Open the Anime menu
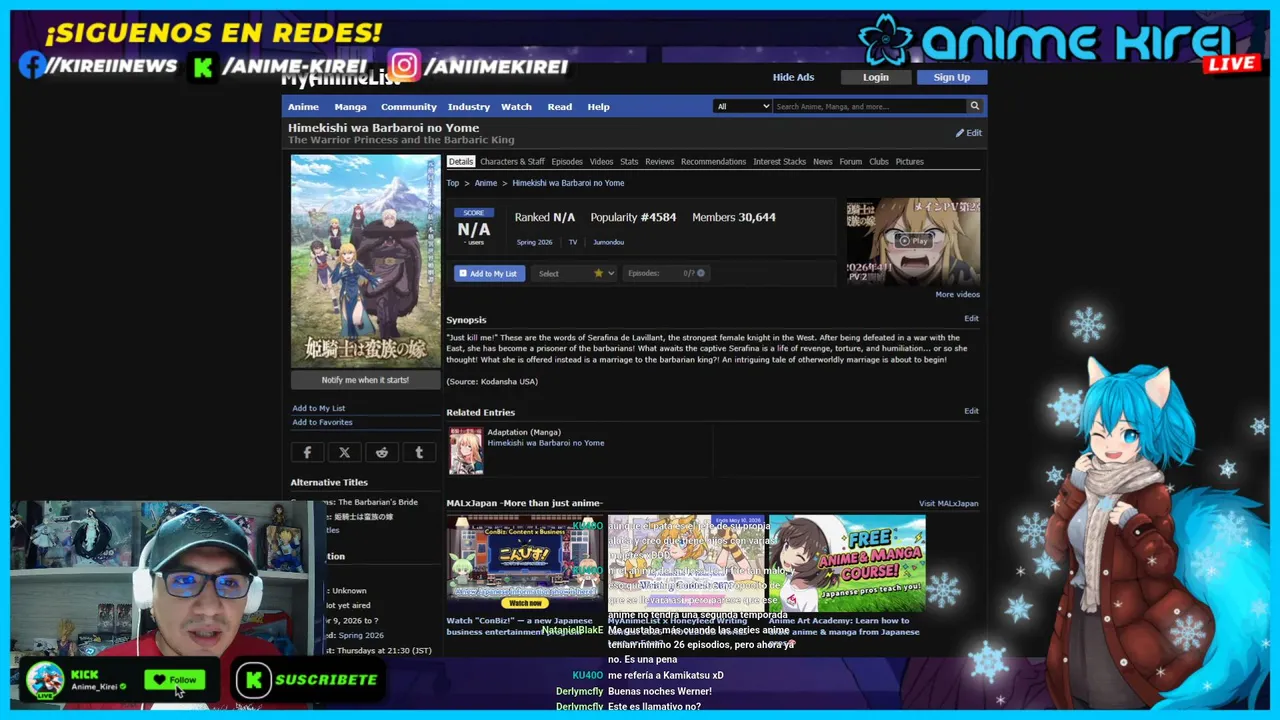1280x720 pixels. [x=303, y=107]
